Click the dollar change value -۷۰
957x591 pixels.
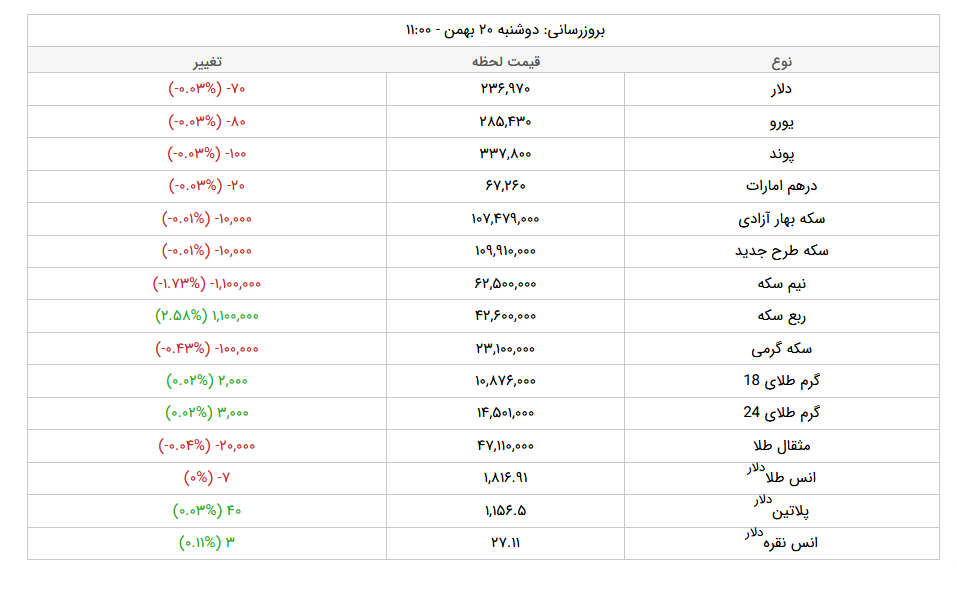click(236, 89)
